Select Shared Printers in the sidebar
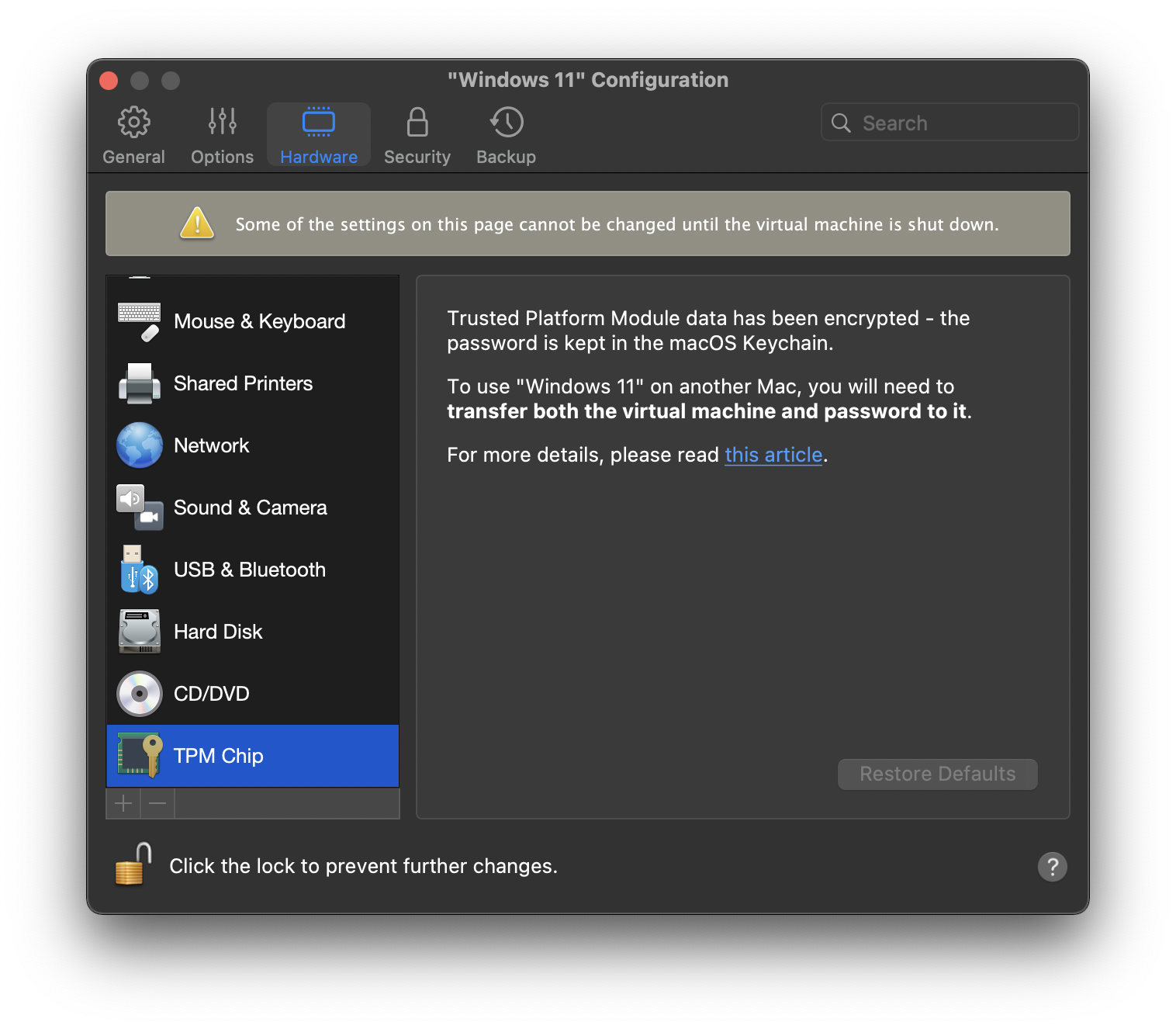 (243, 383)
